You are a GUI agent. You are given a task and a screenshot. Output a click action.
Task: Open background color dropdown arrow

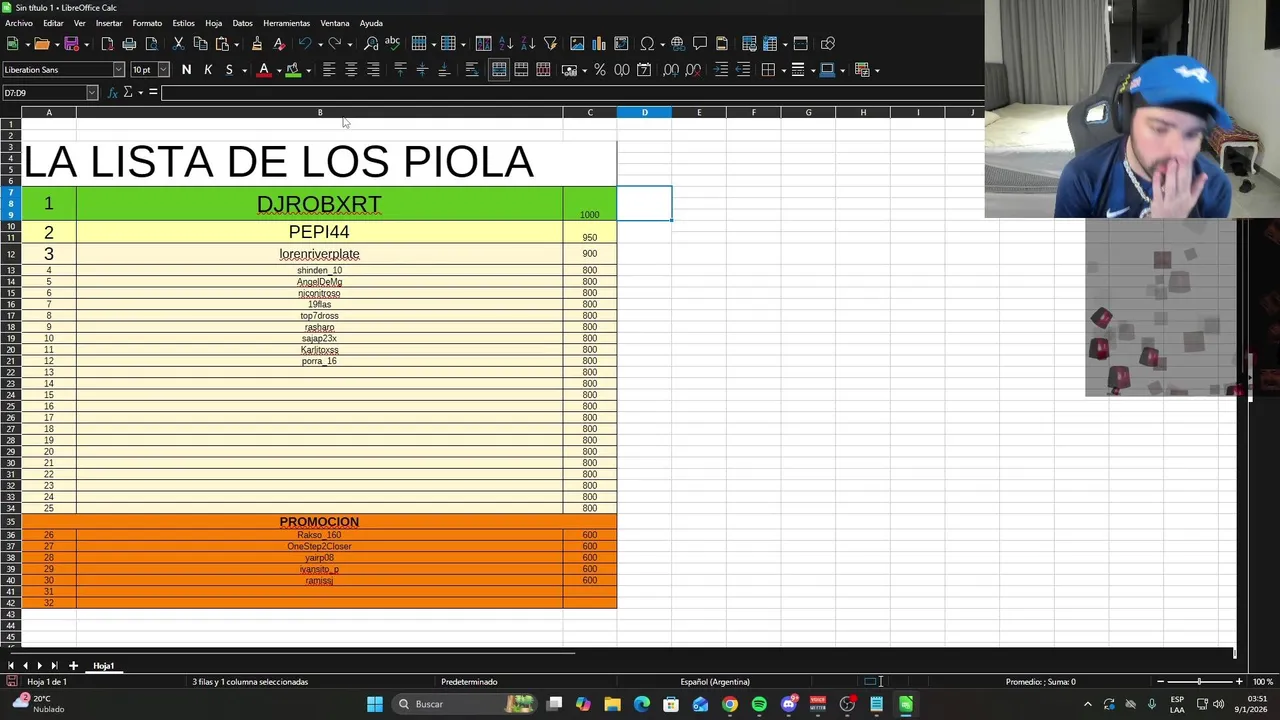click(307, 70)
